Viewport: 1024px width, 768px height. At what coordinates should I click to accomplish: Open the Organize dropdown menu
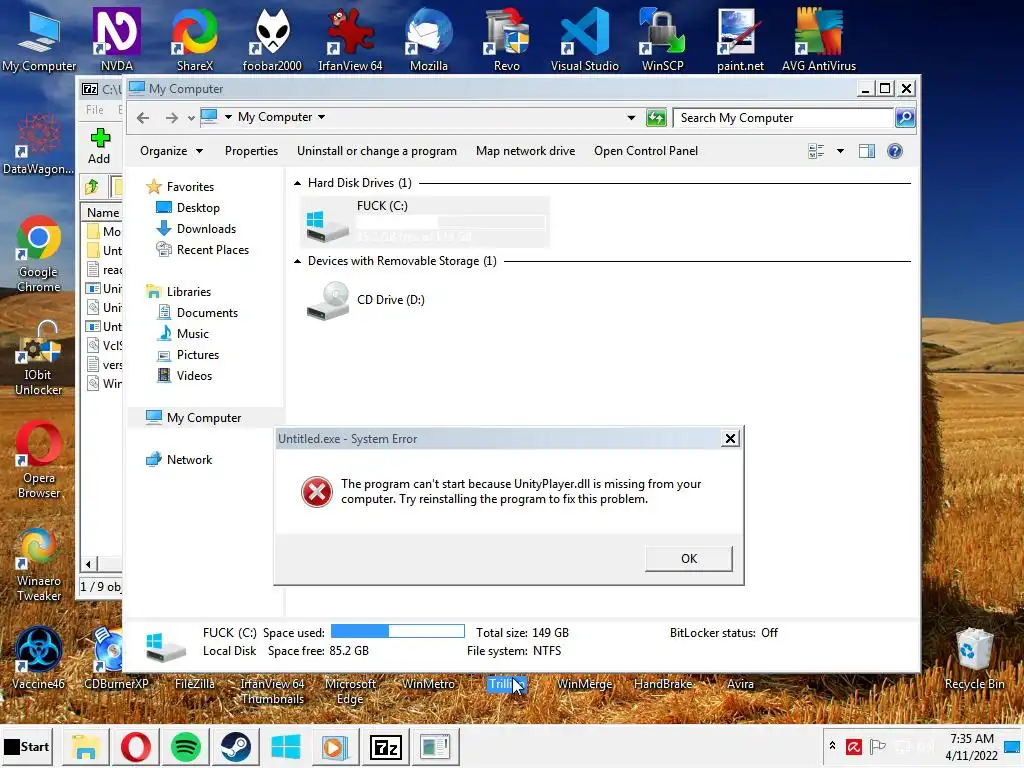pos(172,151)
